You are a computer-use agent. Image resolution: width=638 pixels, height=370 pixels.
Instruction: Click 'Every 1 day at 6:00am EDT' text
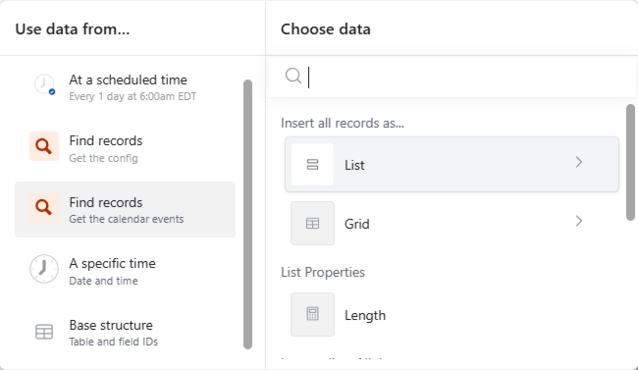(x=133, y=96)
